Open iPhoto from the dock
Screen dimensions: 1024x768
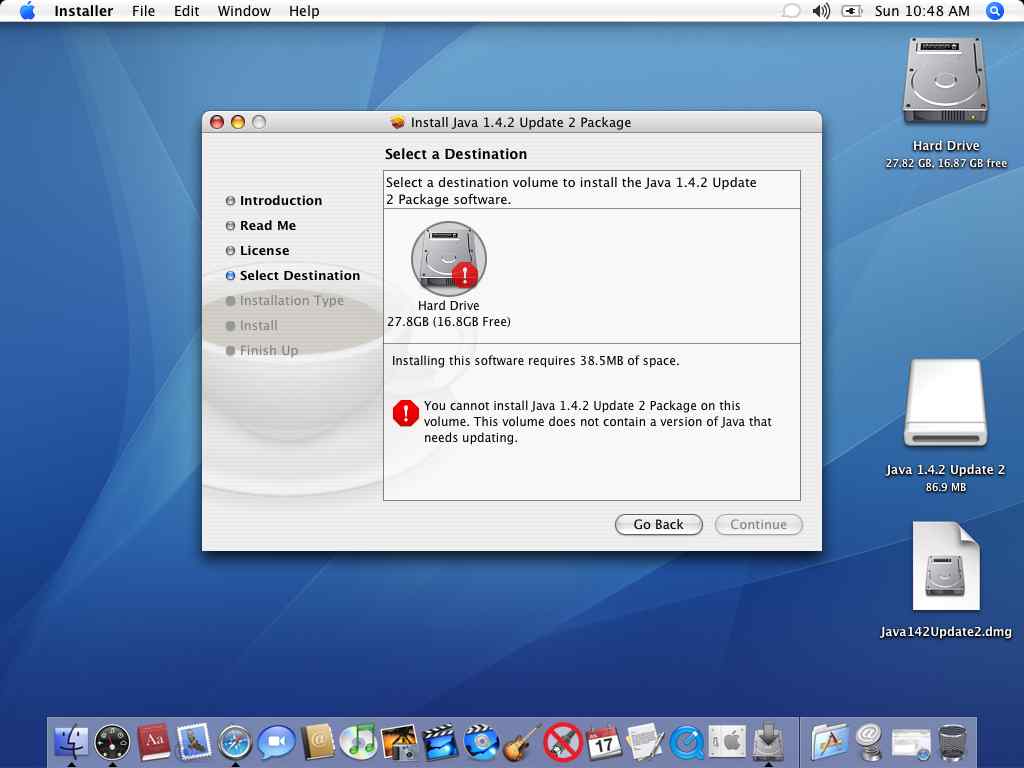tap(399, 743)
